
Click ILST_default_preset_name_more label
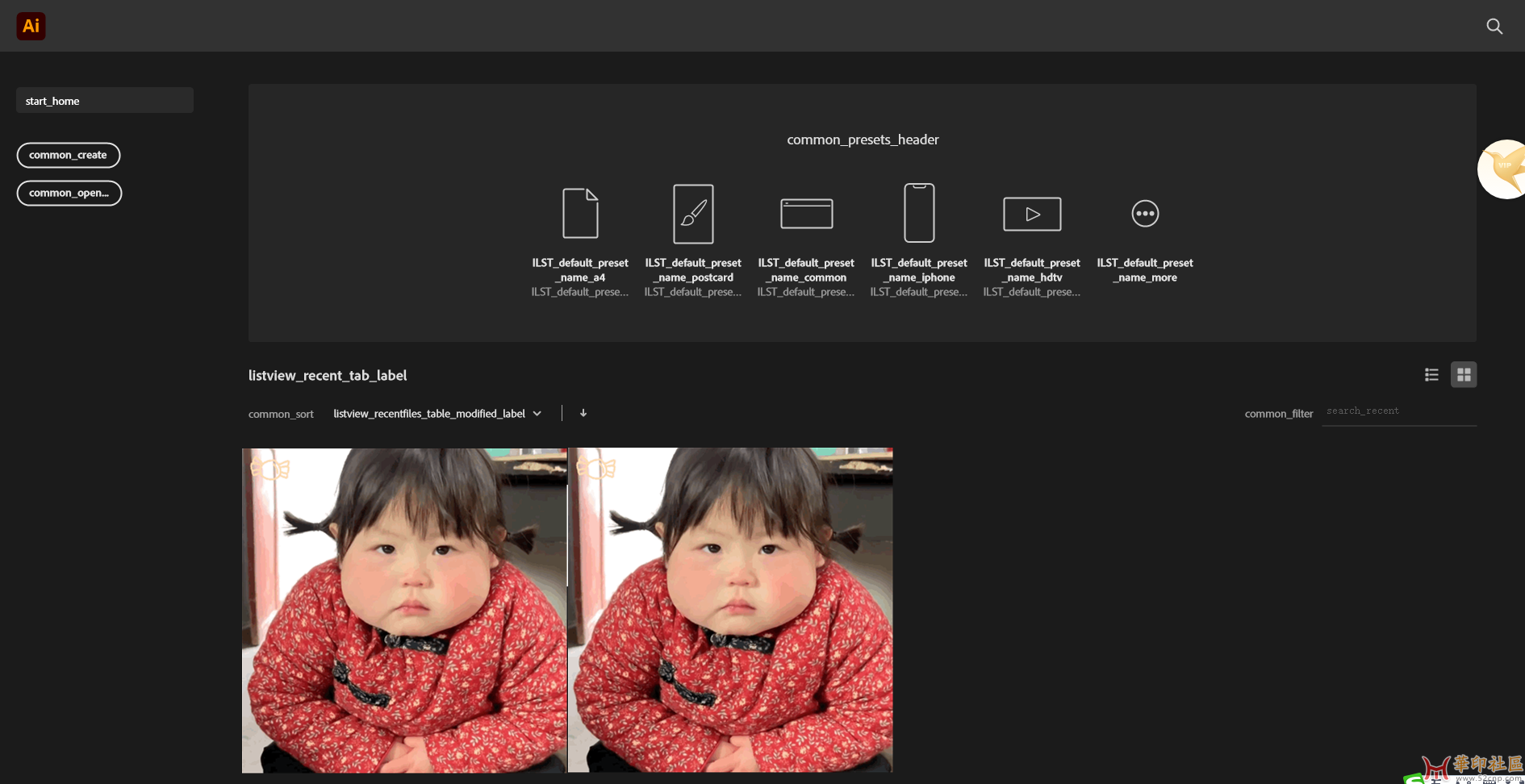coord(1145,270)
